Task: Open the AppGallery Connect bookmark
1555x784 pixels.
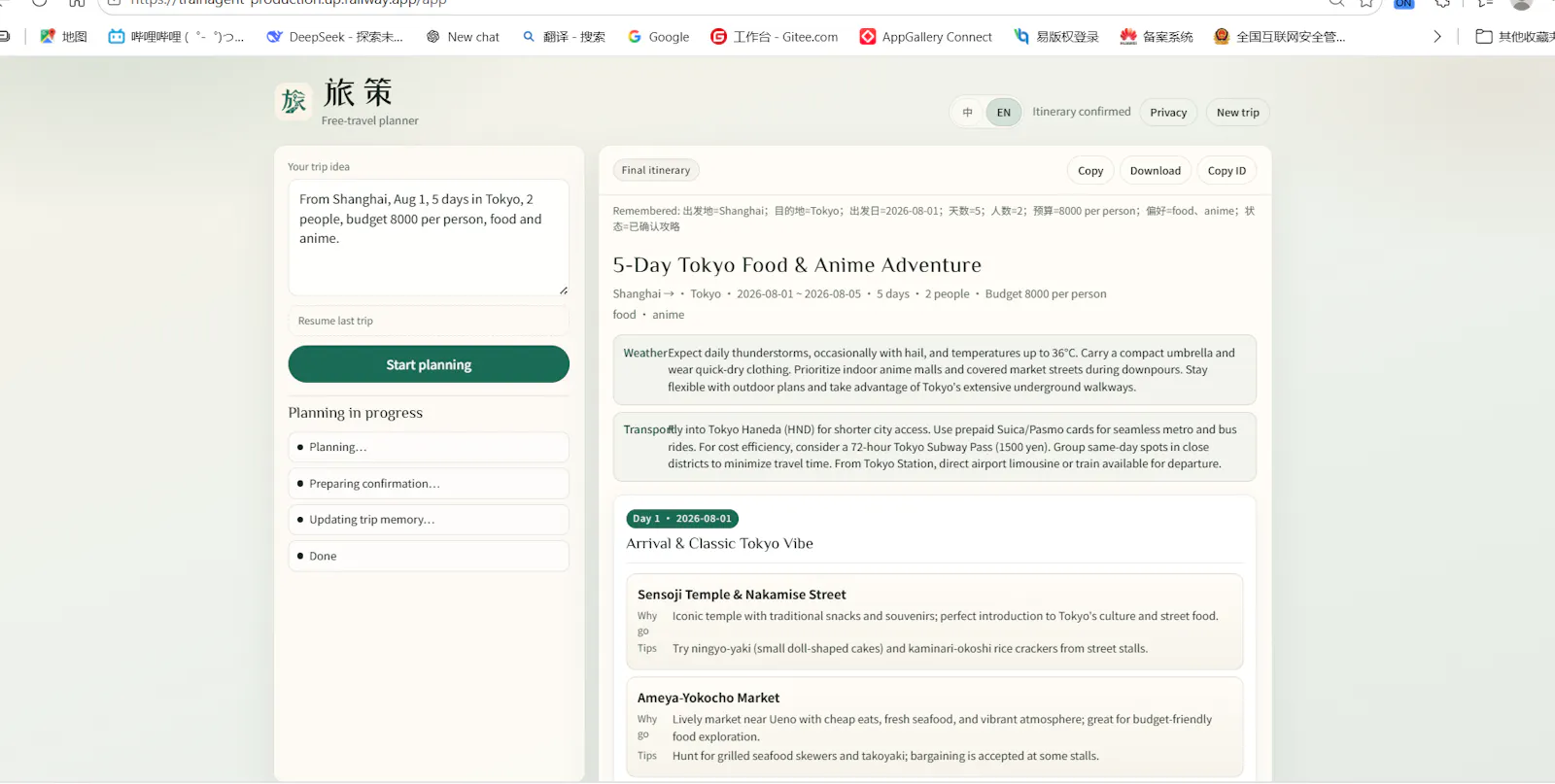Action: tap(925, 37)
